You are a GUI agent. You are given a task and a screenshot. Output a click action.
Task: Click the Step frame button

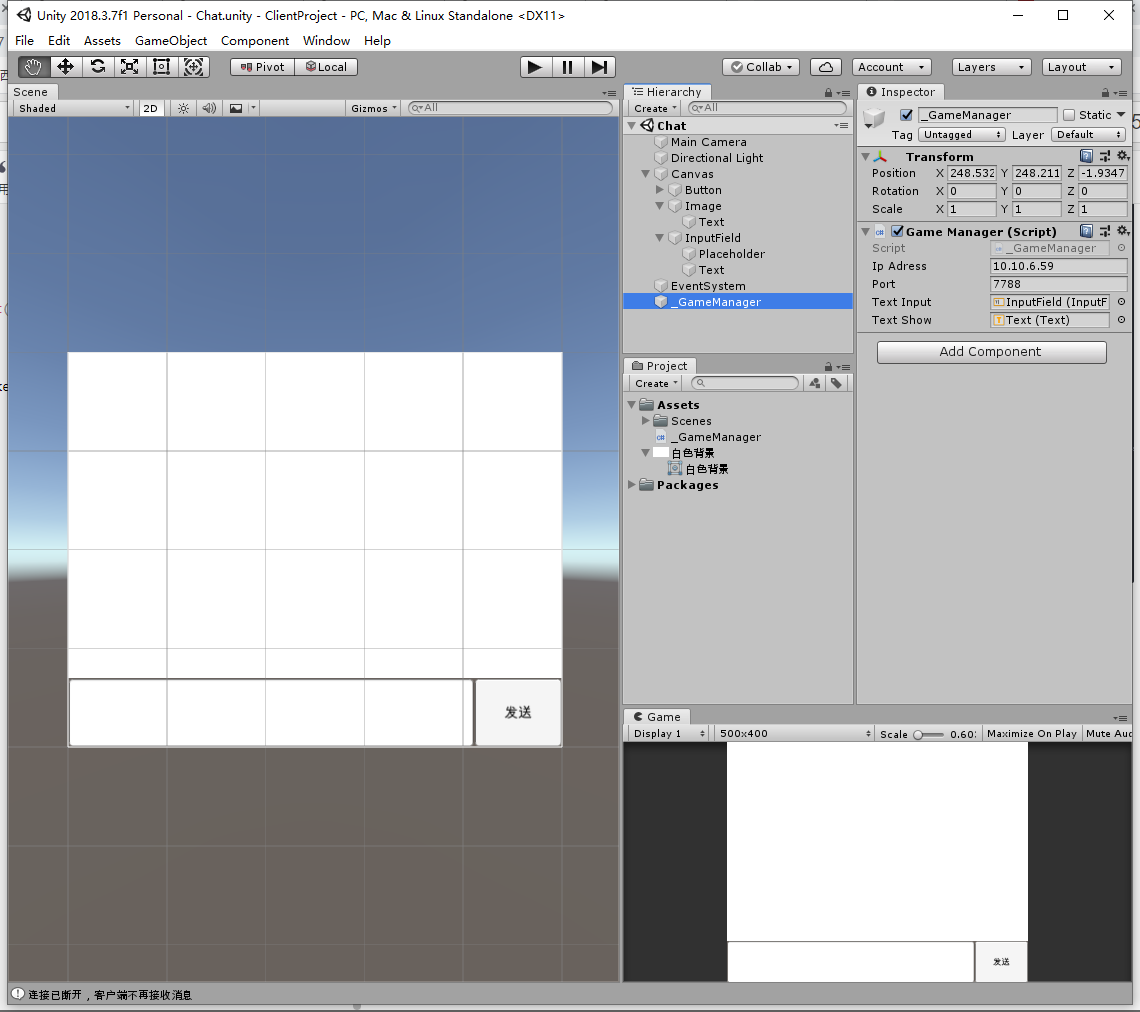(x=599, y=67)
